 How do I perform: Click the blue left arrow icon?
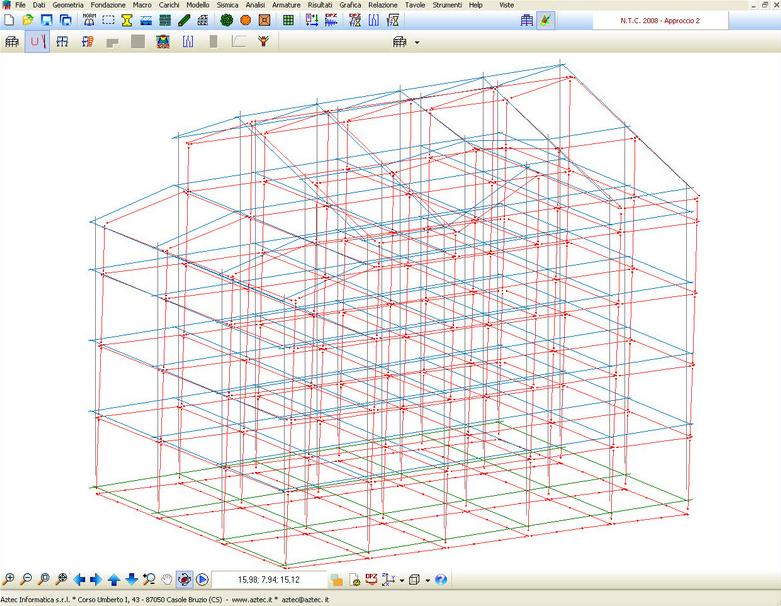coord(80,579)
